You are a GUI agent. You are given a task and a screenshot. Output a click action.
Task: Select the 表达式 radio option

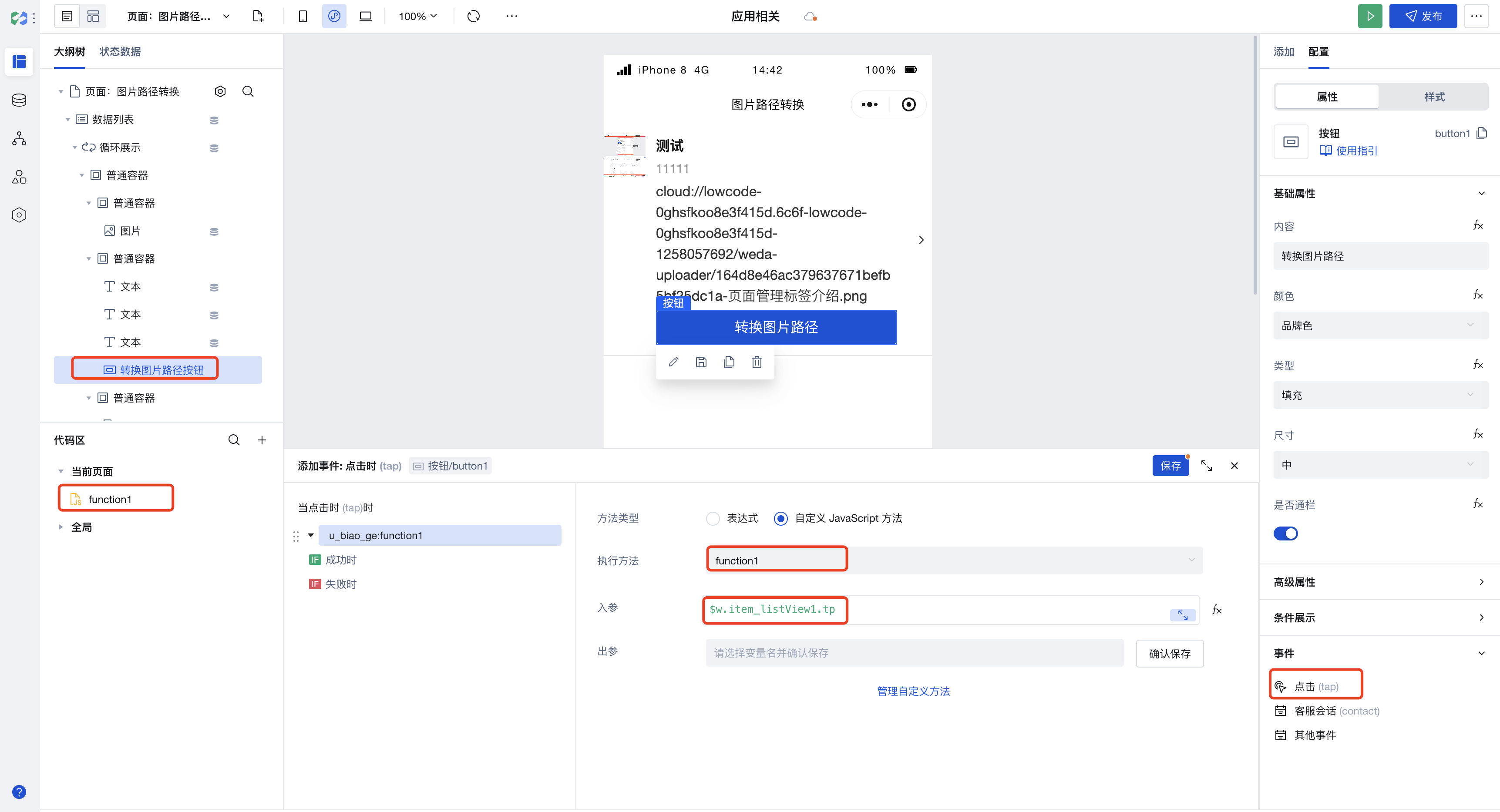coord(713,519)
